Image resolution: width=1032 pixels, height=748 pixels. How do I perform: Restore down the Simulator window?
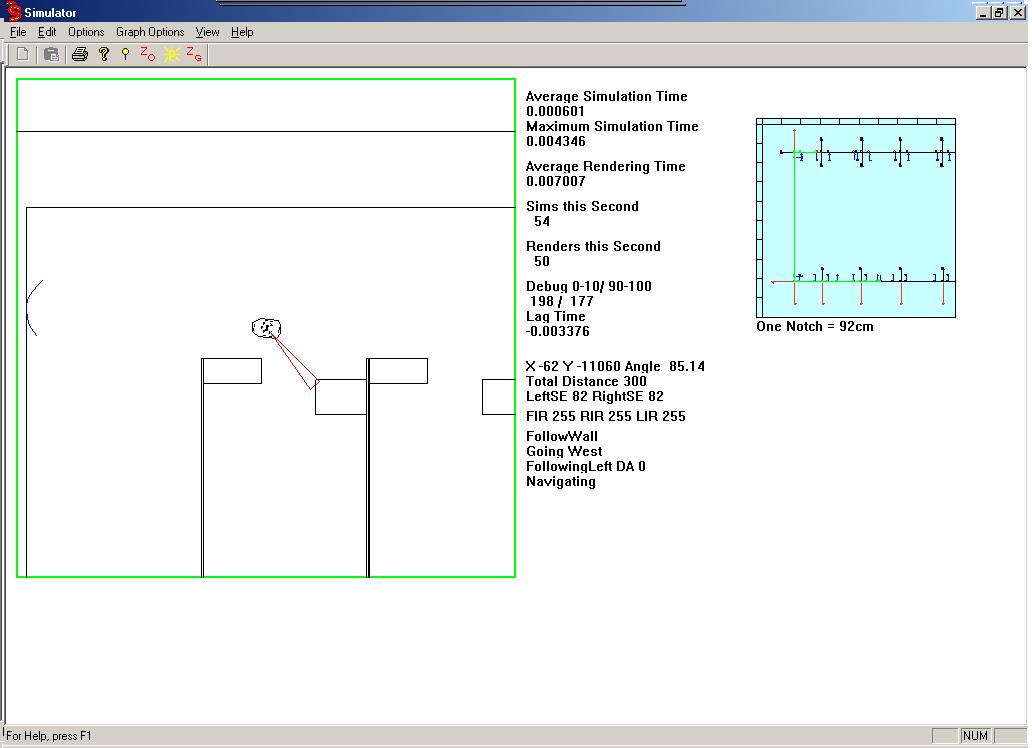click(999, 12)
